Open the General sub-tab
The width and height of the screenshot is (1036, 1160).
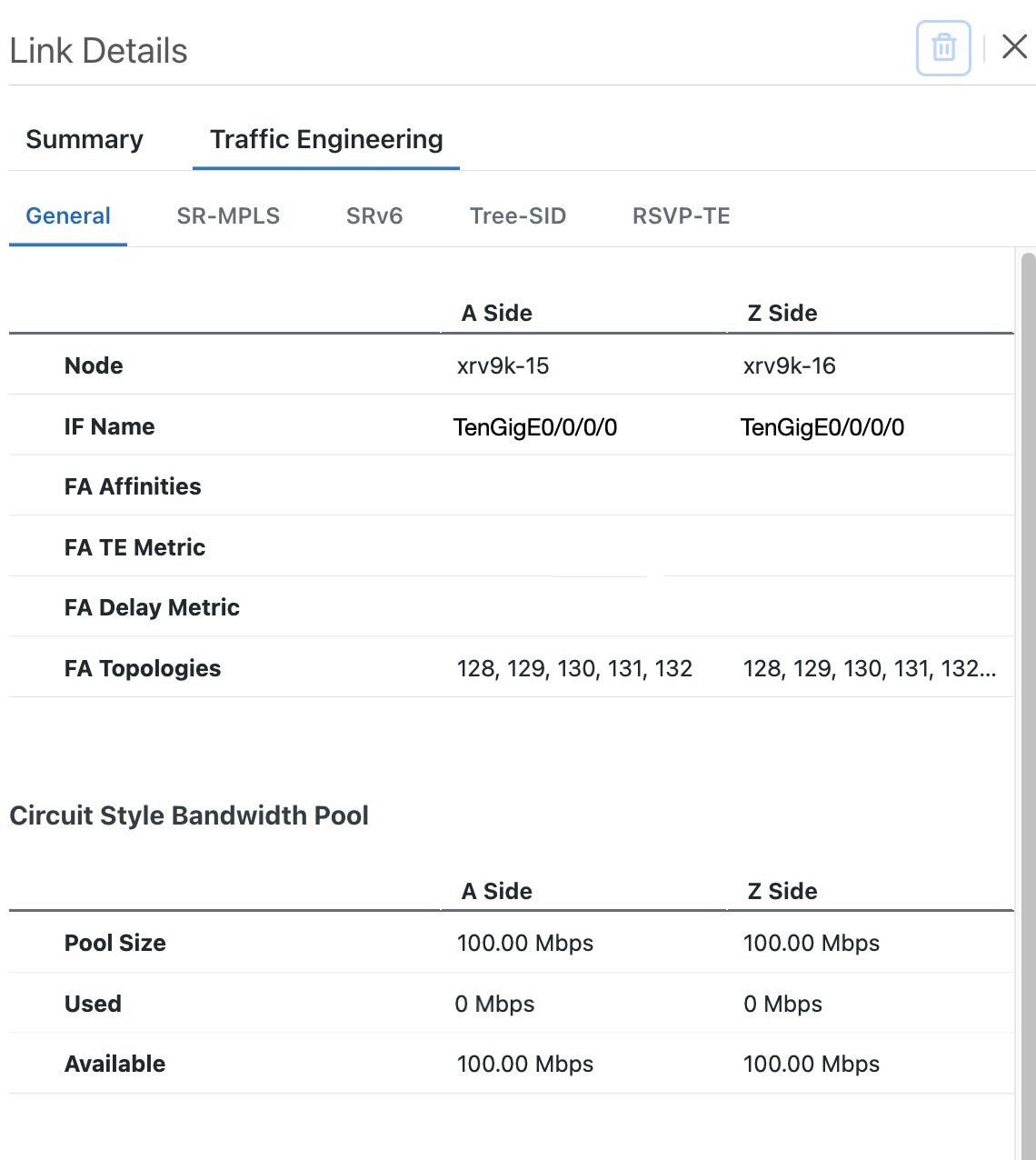68,215
